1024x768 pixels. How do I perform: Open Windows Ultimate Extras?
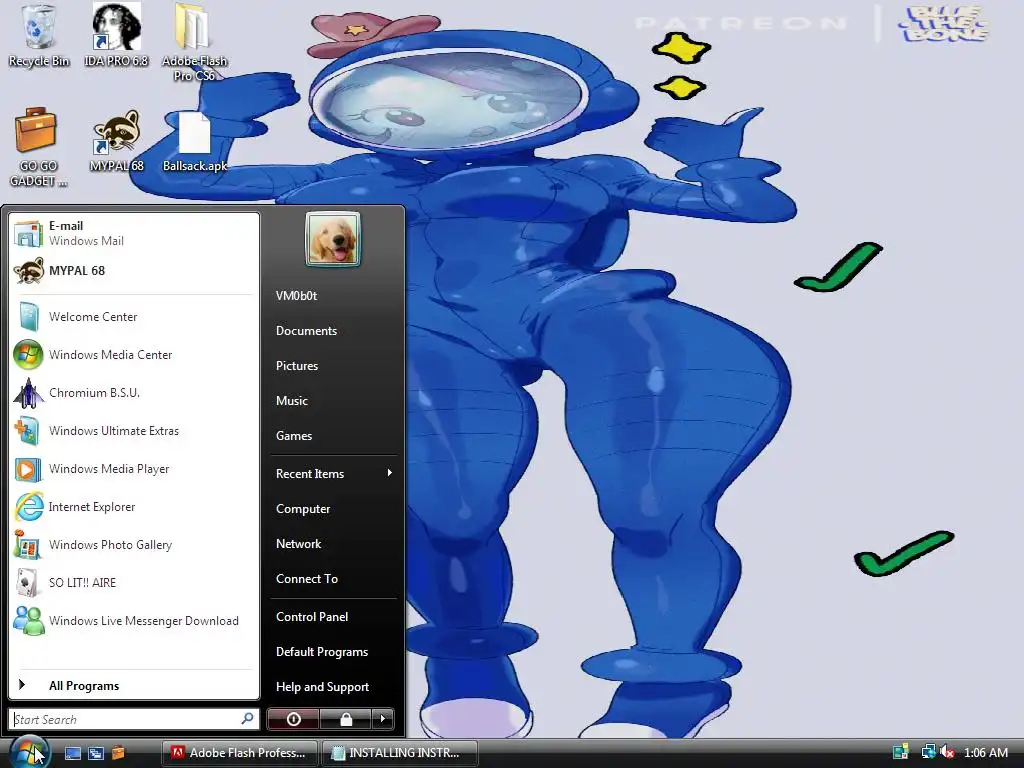(x=134, y=431)
